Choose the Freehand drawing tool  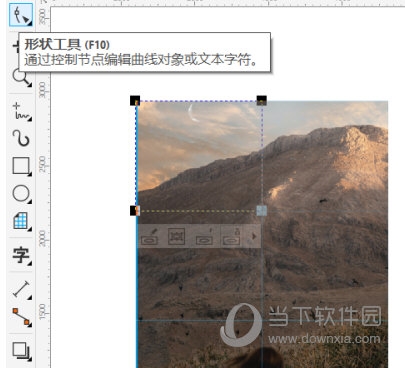pyautogui.click(x=22, y=112)
